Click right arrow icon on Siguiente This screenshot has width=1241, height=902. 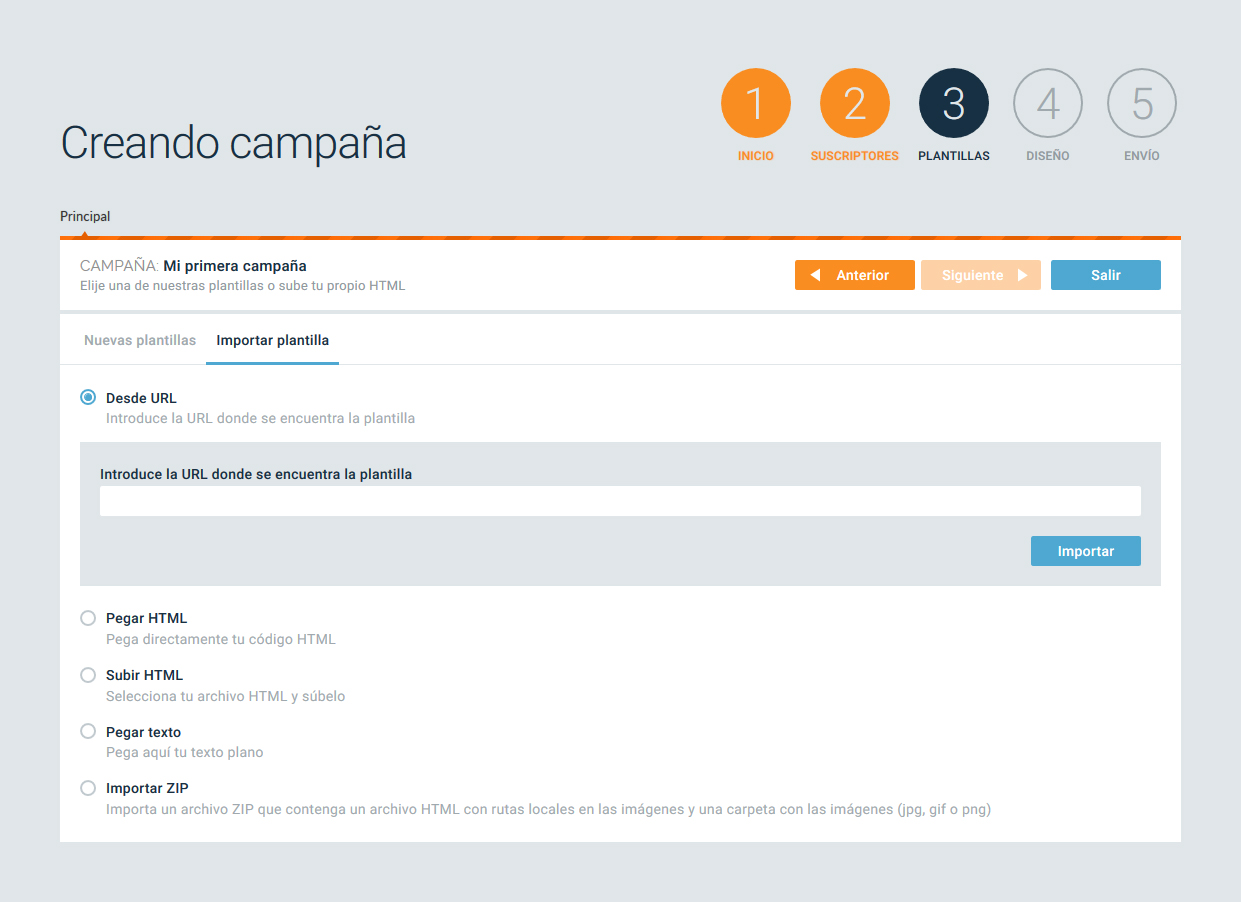point(1022,275)
